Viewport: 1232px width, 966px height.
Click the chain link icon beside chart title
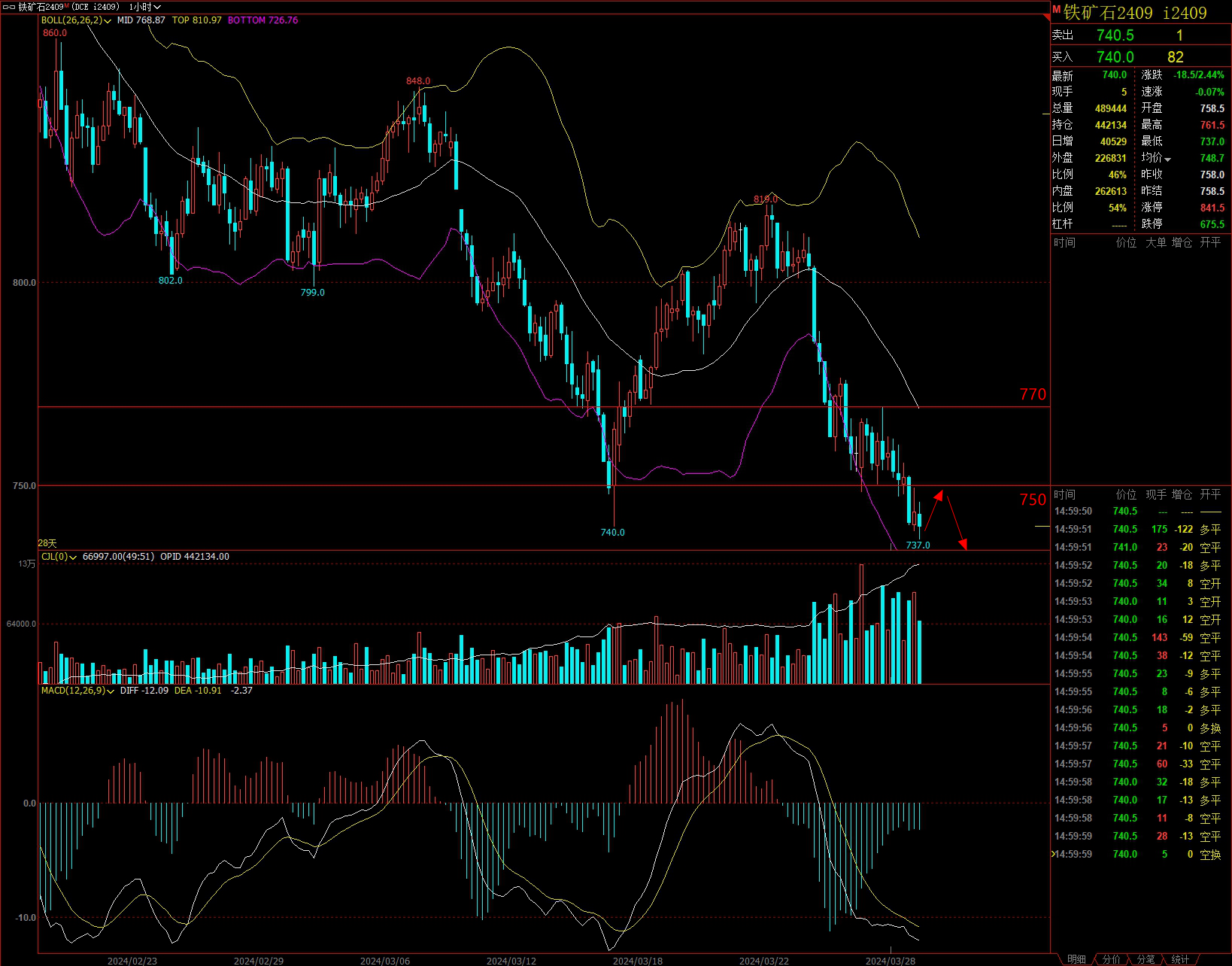click(9, 7)
